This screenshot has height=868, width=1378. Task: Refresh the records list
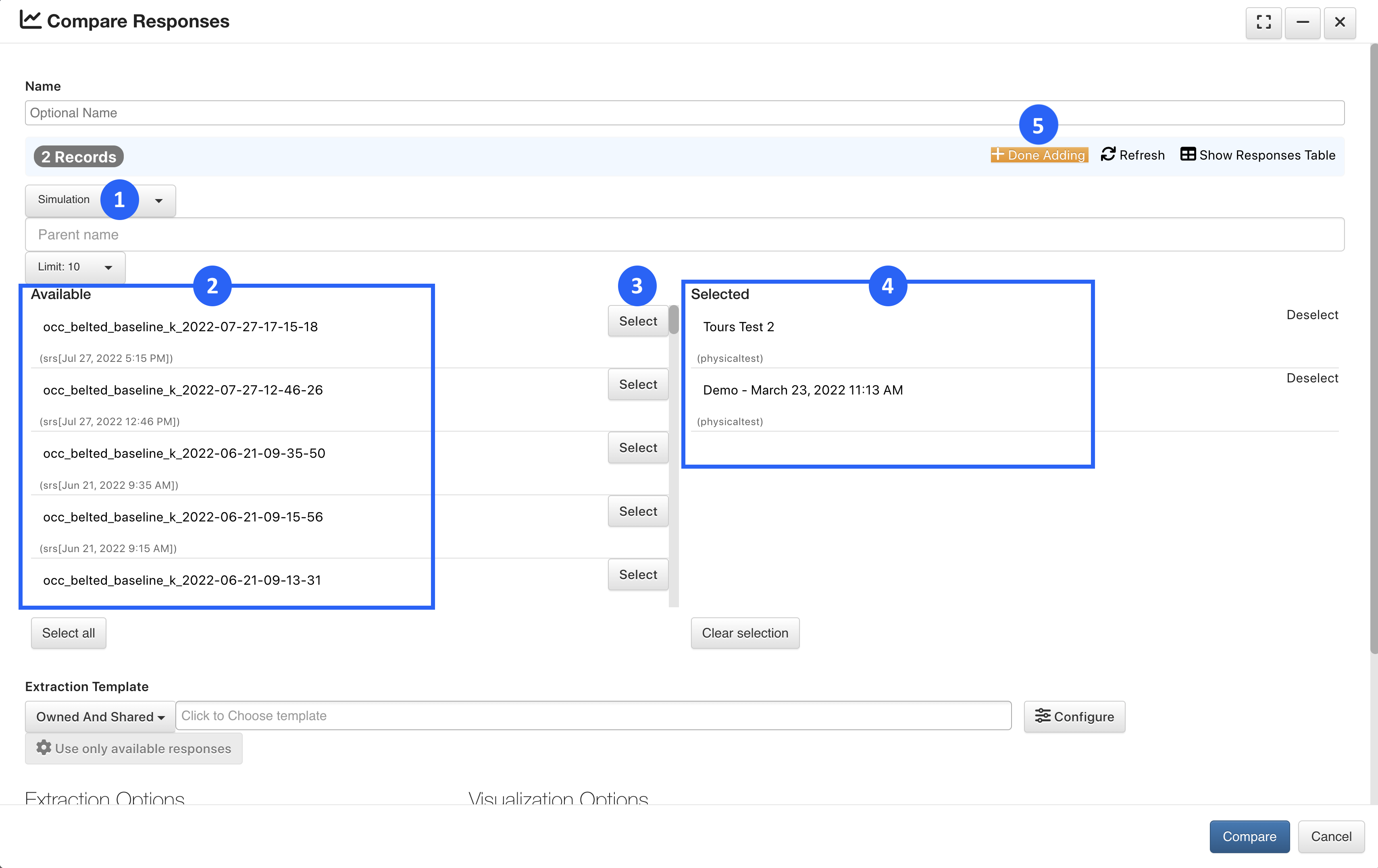[x=1132, y=155]
